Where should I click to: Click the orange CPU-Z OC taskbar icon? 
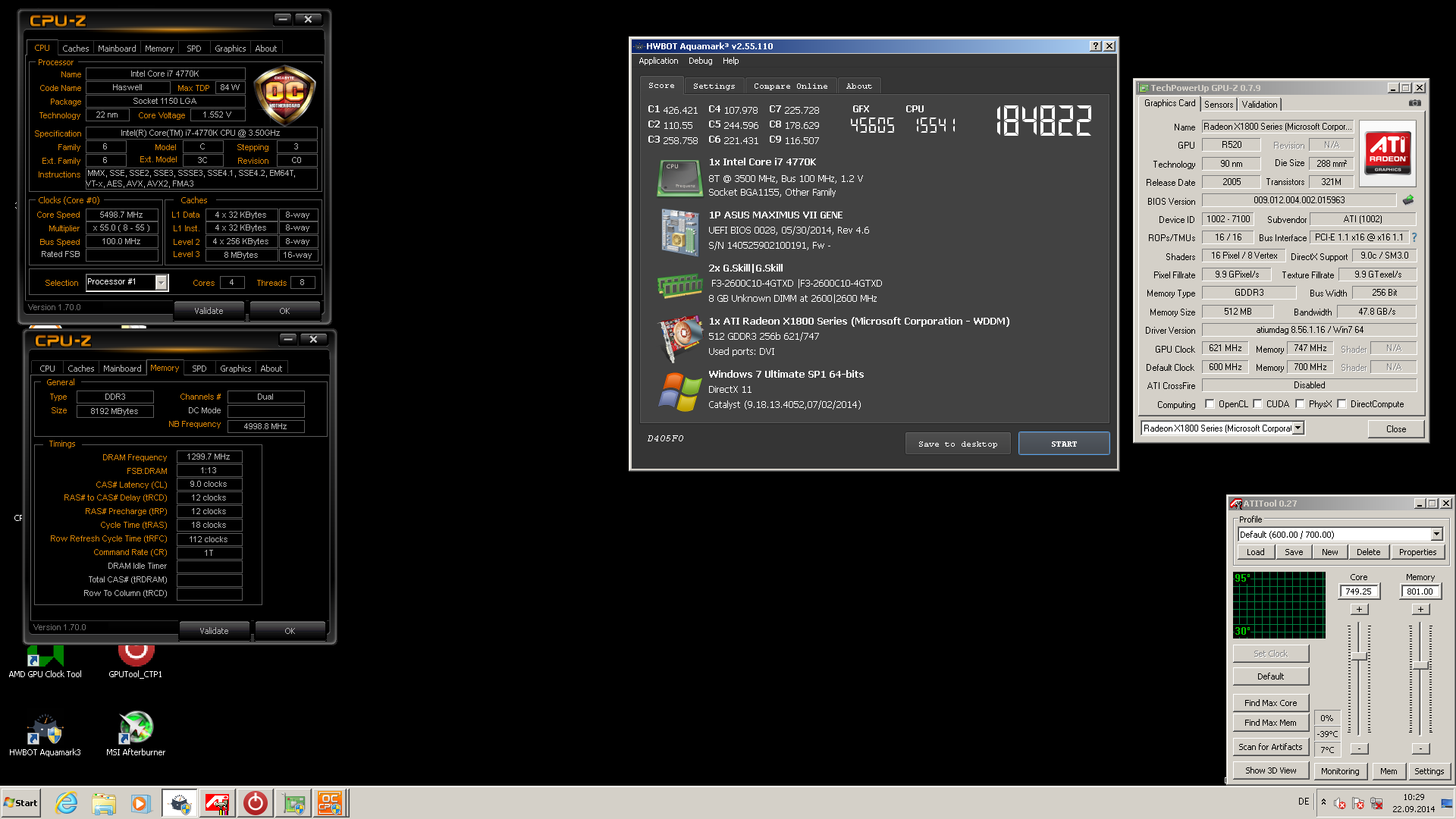coord(330,803)
